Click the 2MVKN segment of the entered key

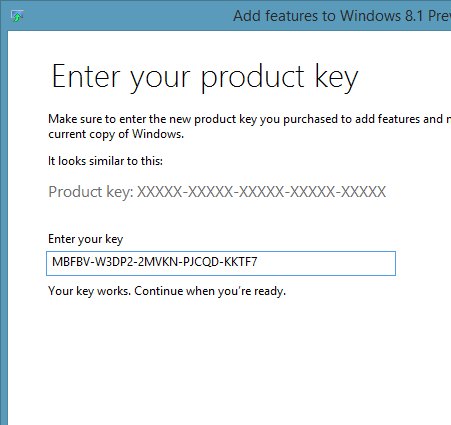pyautogui.click(x=158, y=262)
